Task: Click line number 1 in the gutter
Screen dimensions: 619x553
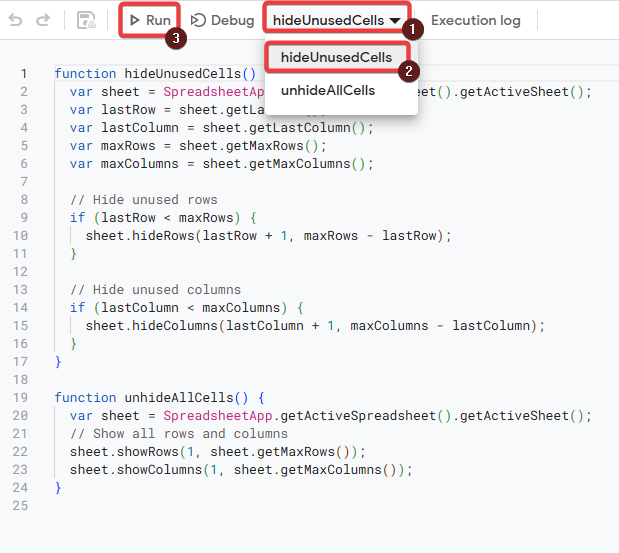Action: click(x=24, y=74)
